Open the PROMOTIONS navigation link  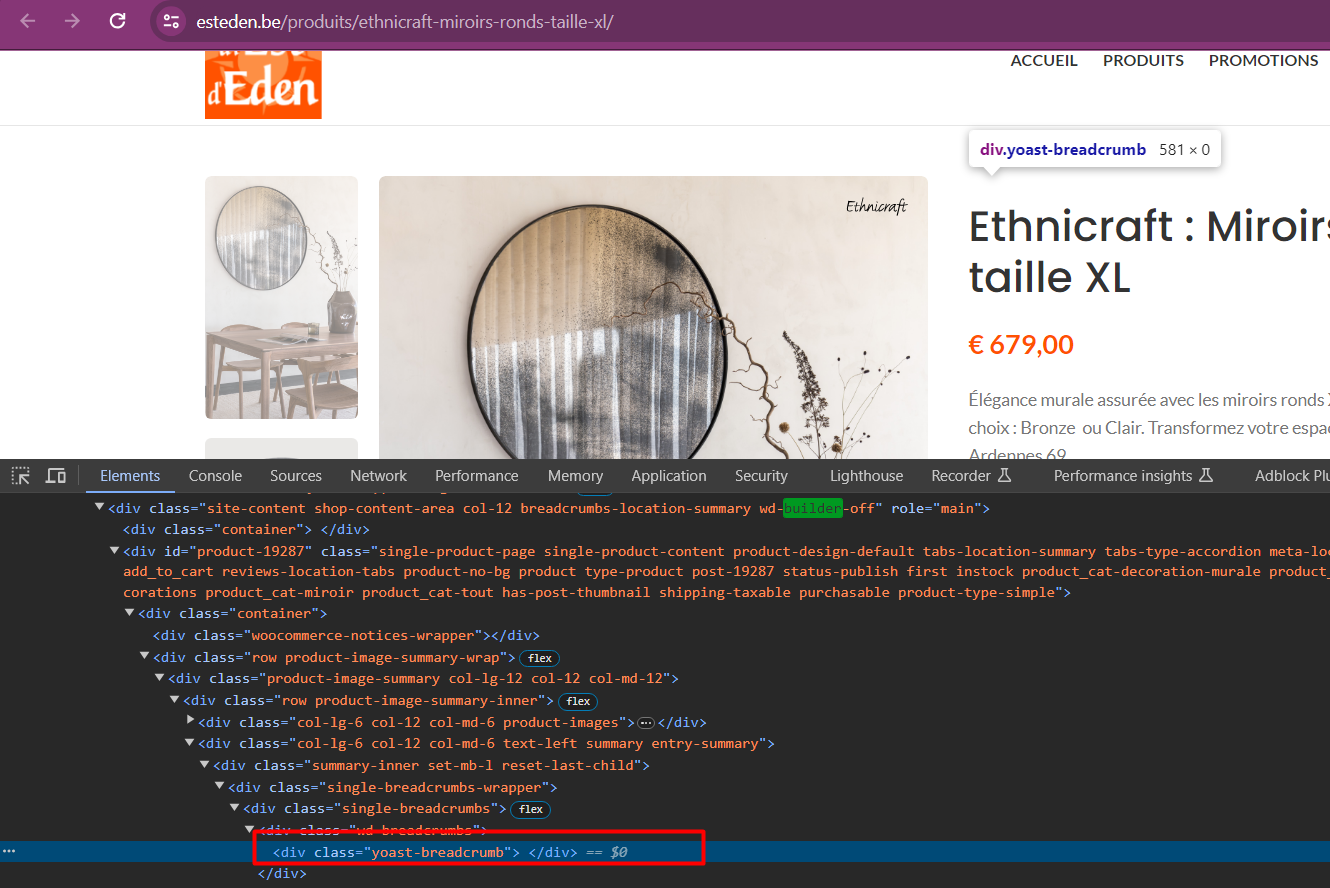[x=1263, y=61]
